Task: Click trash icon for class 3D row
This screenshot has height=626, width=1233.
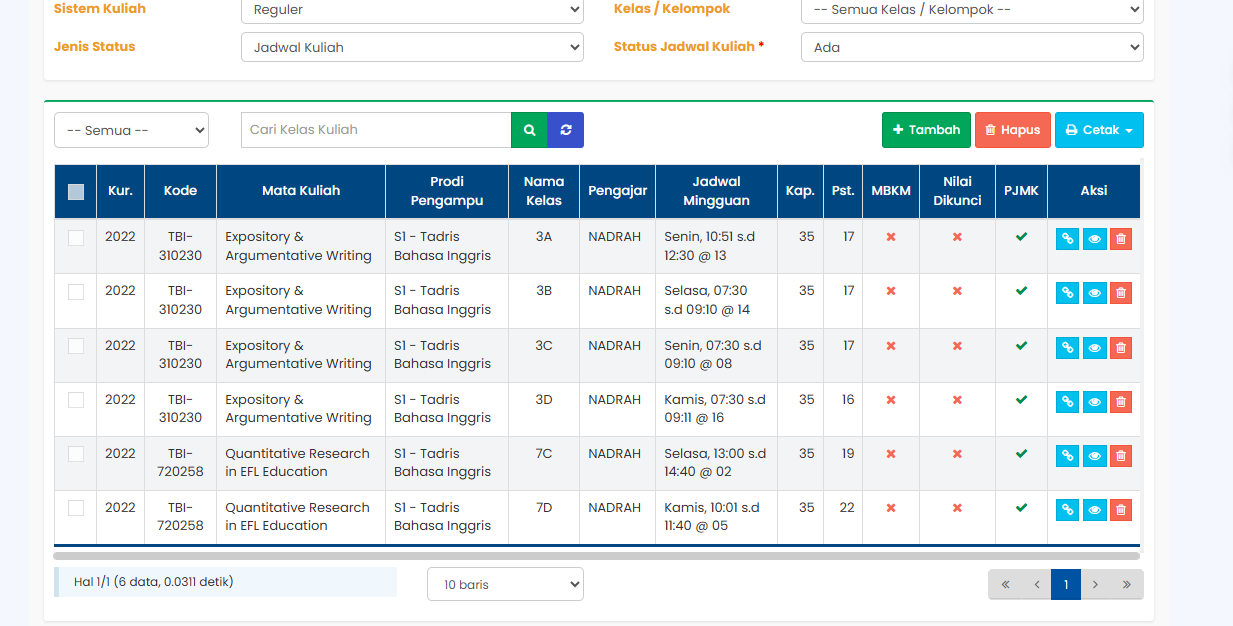Action: (1120, 401)
